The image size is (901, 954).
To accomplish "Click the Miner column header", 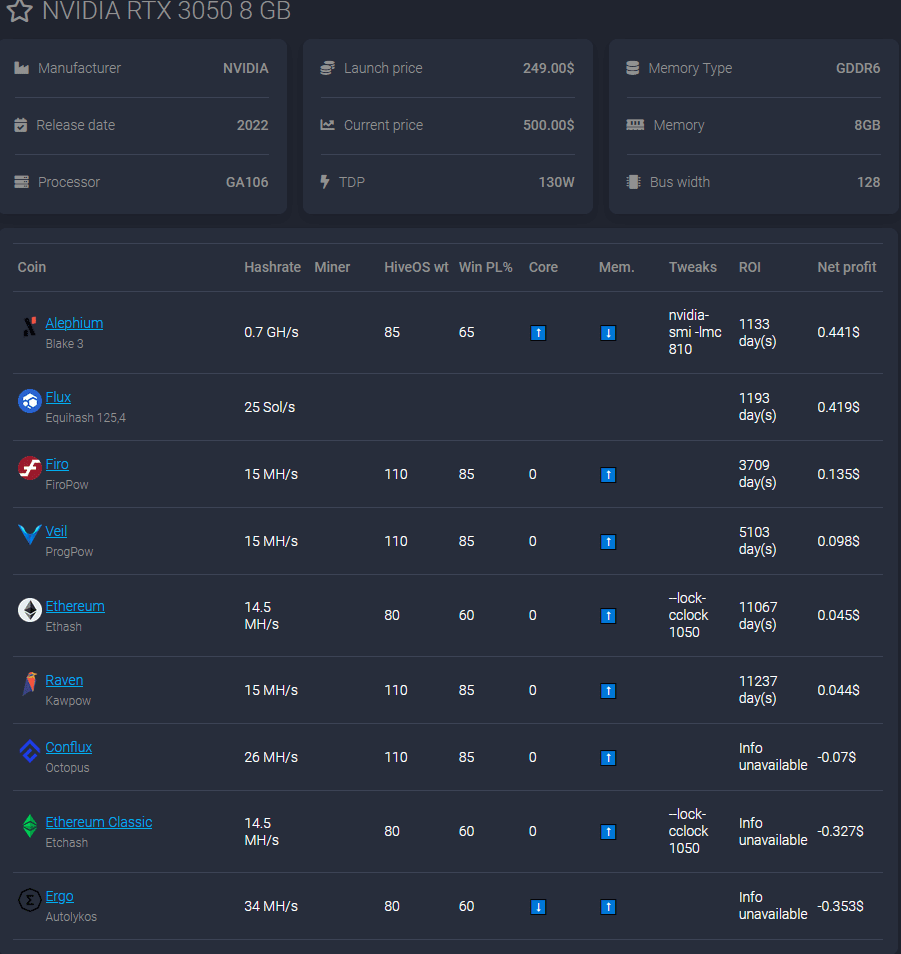I will tap(332, 267).
